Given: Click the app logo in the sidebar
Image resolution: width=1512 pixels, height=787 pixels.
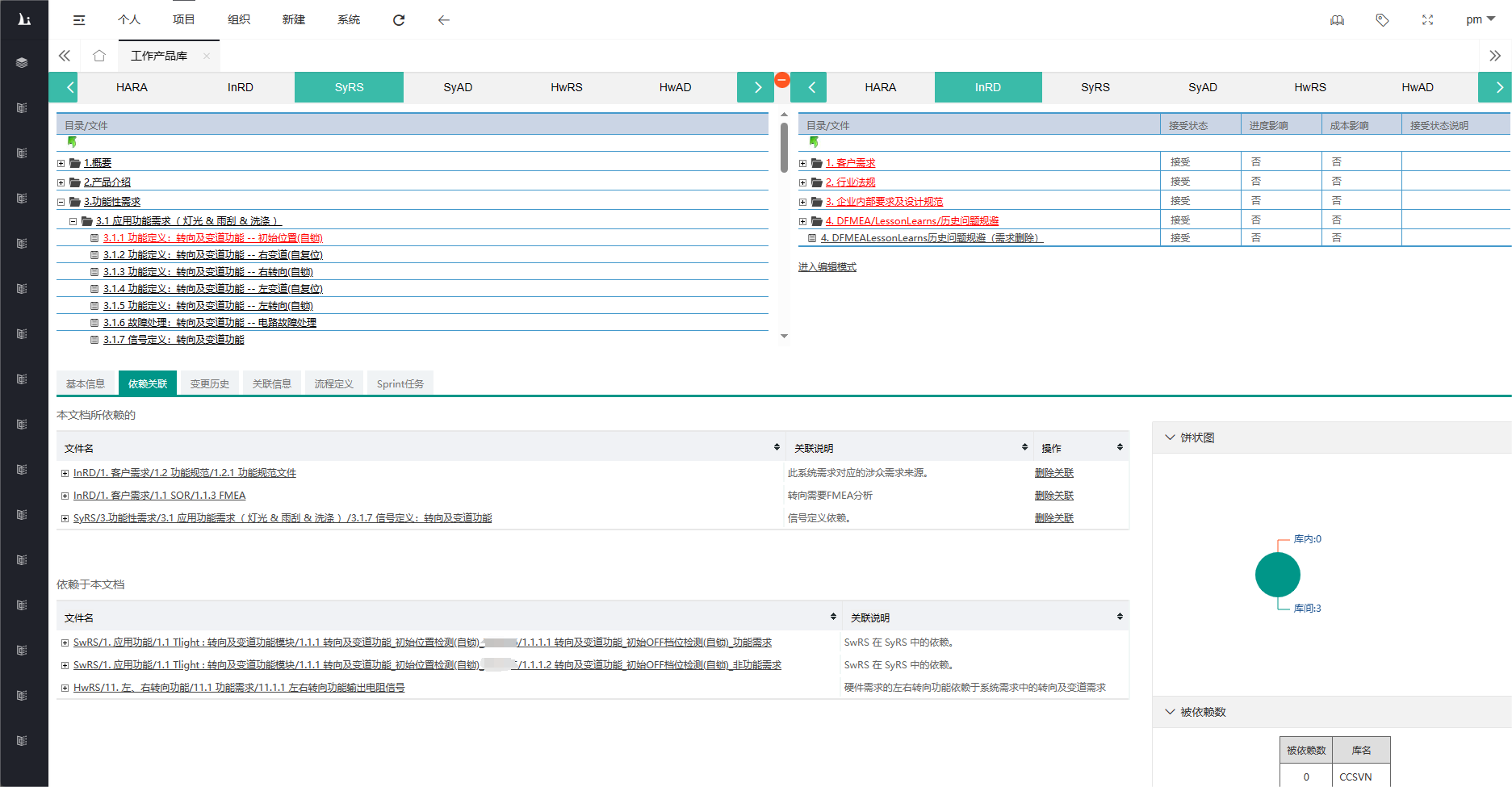Looking at the screenshot, I should (x=24, y=19).
